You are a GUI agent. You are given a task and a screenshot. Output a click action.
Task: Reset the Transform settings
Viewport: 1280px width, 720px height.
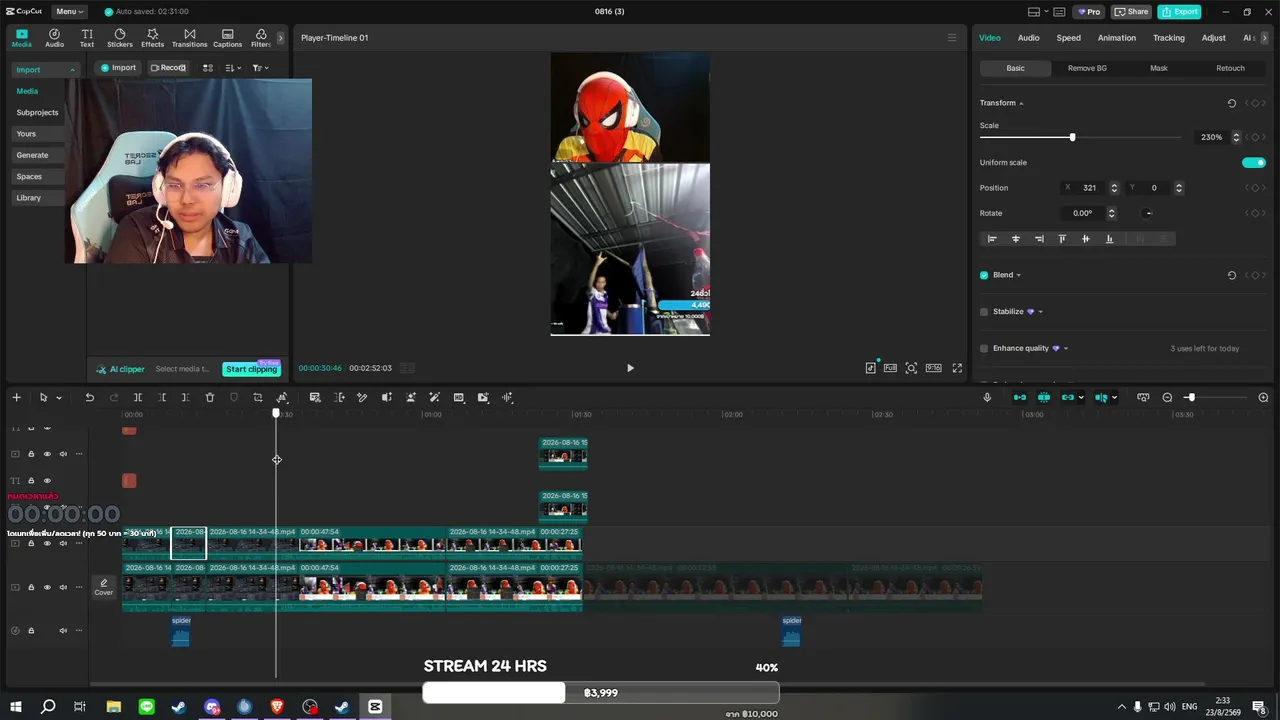(x=1232, y=103)
